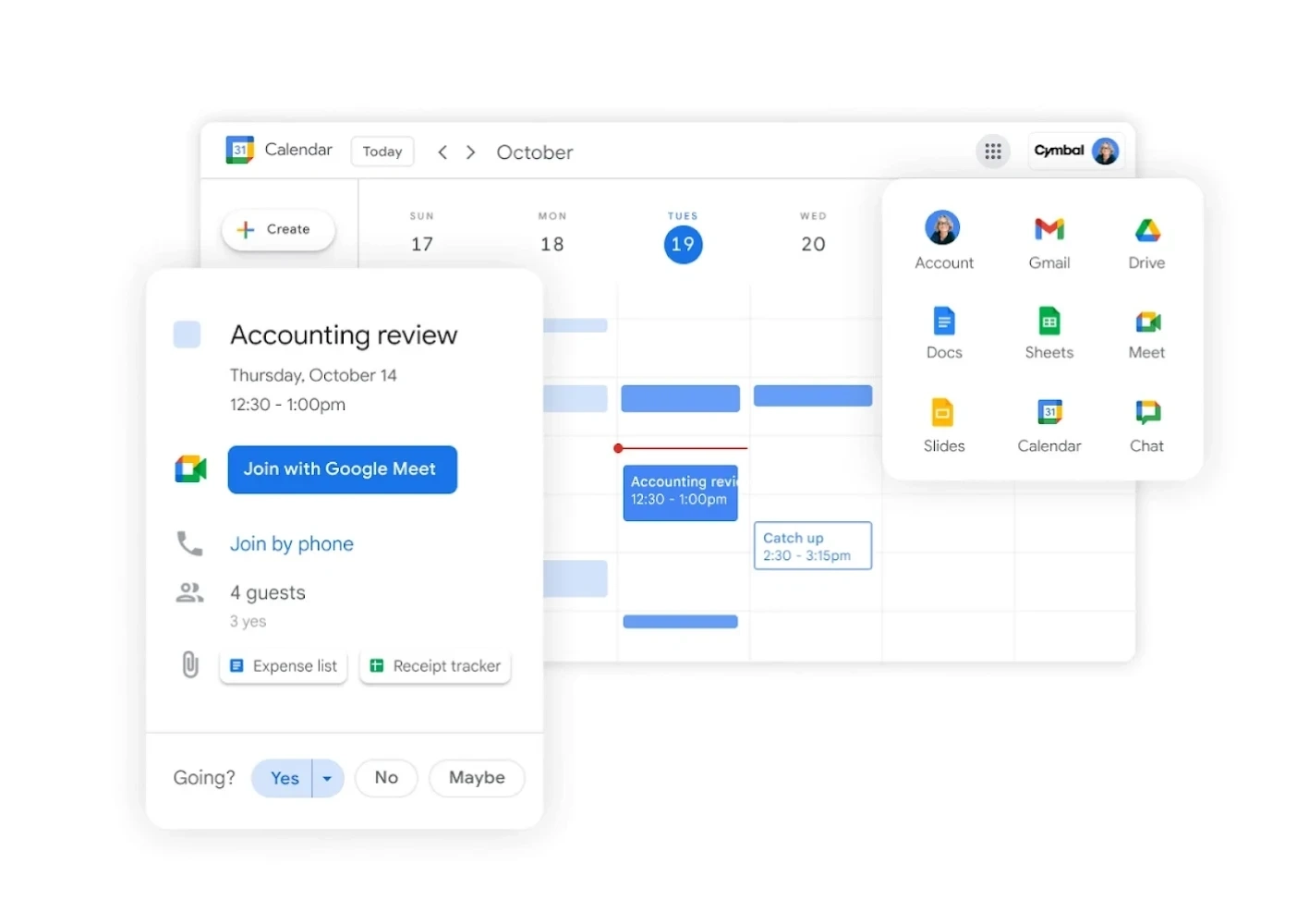Select Tuesday 19 highlighted date
1297x924 pixels.
(x=683, y=244)
